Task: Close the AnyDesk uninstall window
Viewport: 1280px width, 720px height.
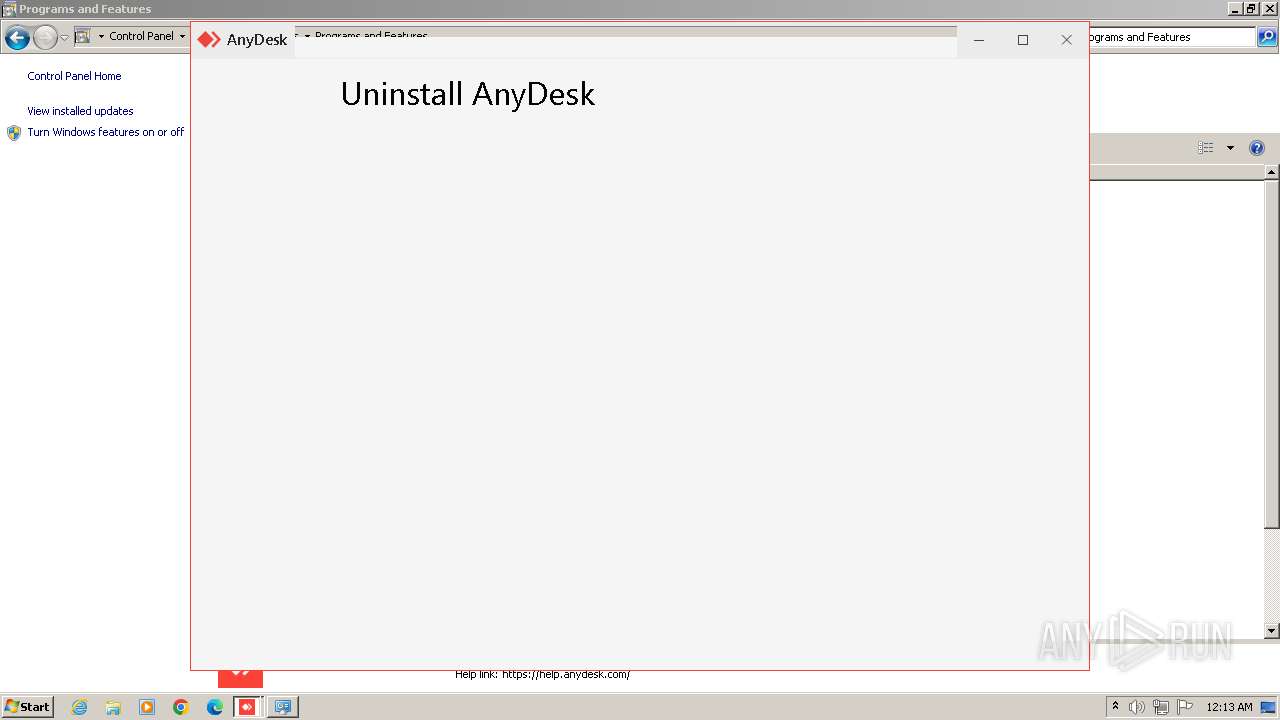Action: tap(1067, 40)
